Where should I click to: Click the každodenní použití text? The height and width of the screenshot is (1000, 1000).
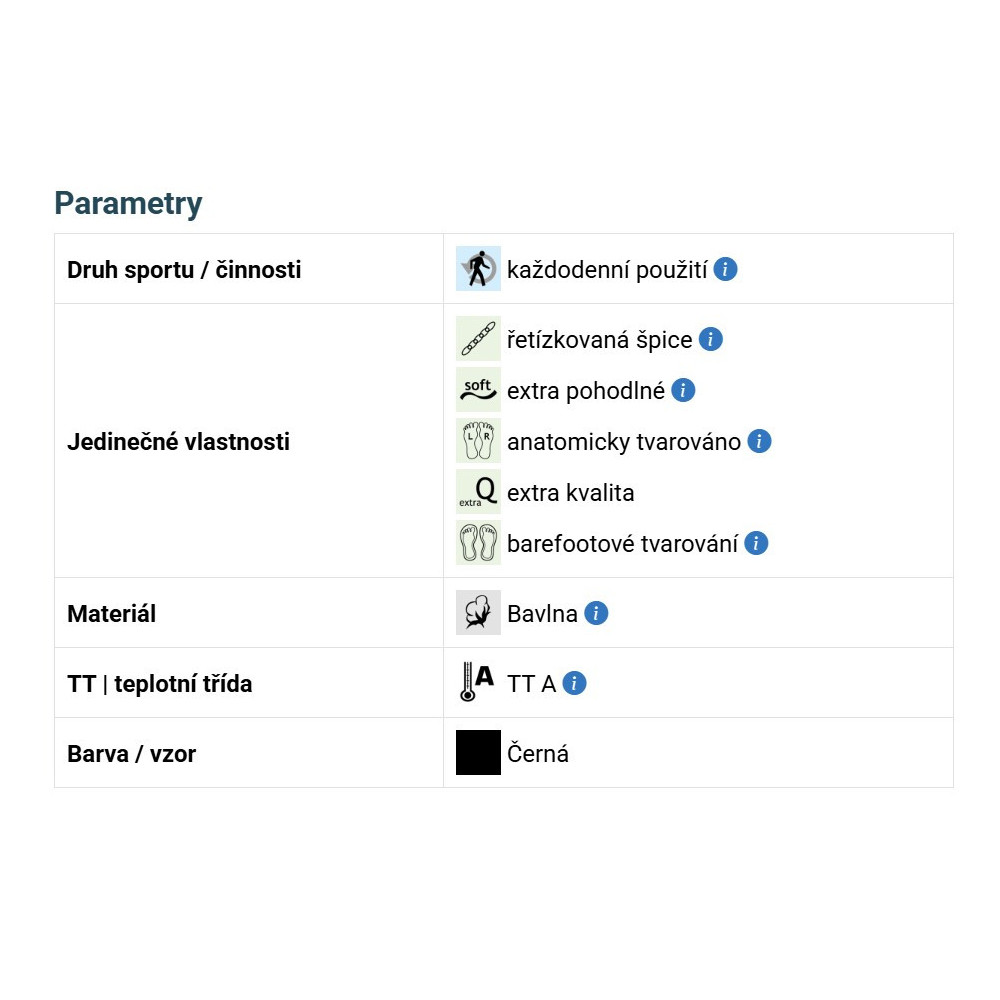pyautogui.click(x=607, y=270)
